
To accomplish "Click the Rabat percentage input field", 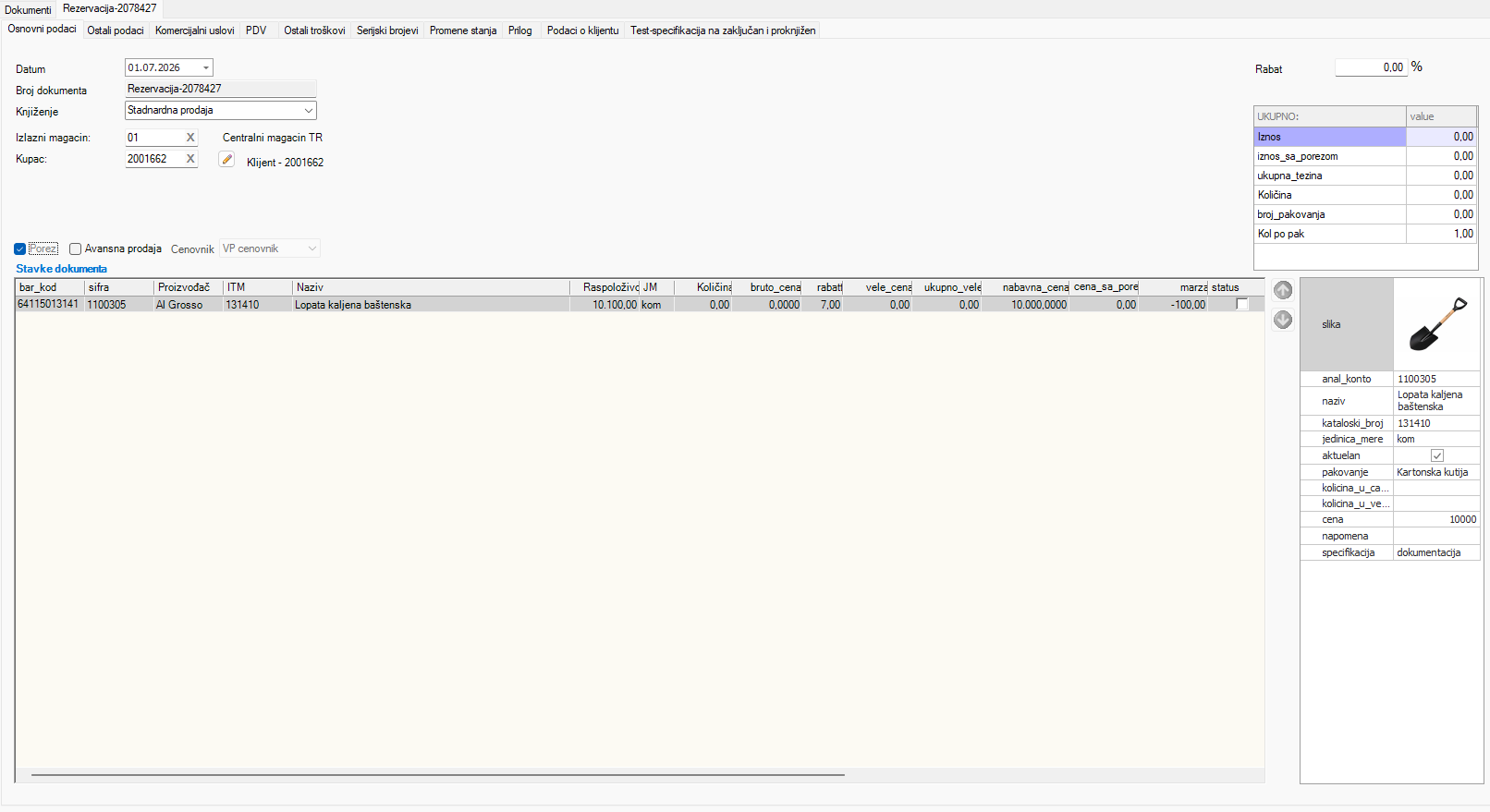I will 1371,67.
